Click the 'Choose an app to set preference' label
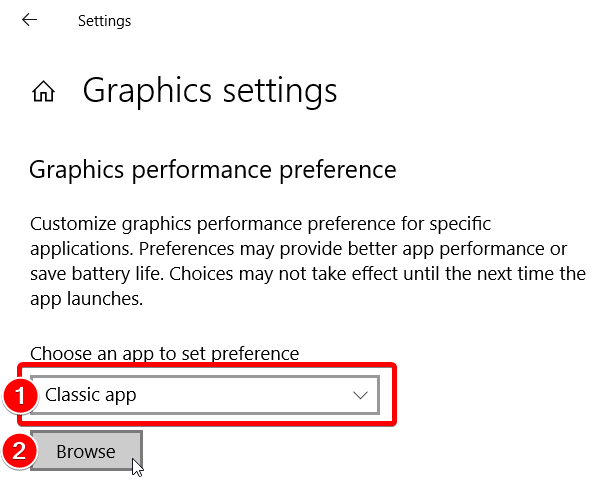The width and height of the screenshot is (600, 486). [x=165, y=354]
